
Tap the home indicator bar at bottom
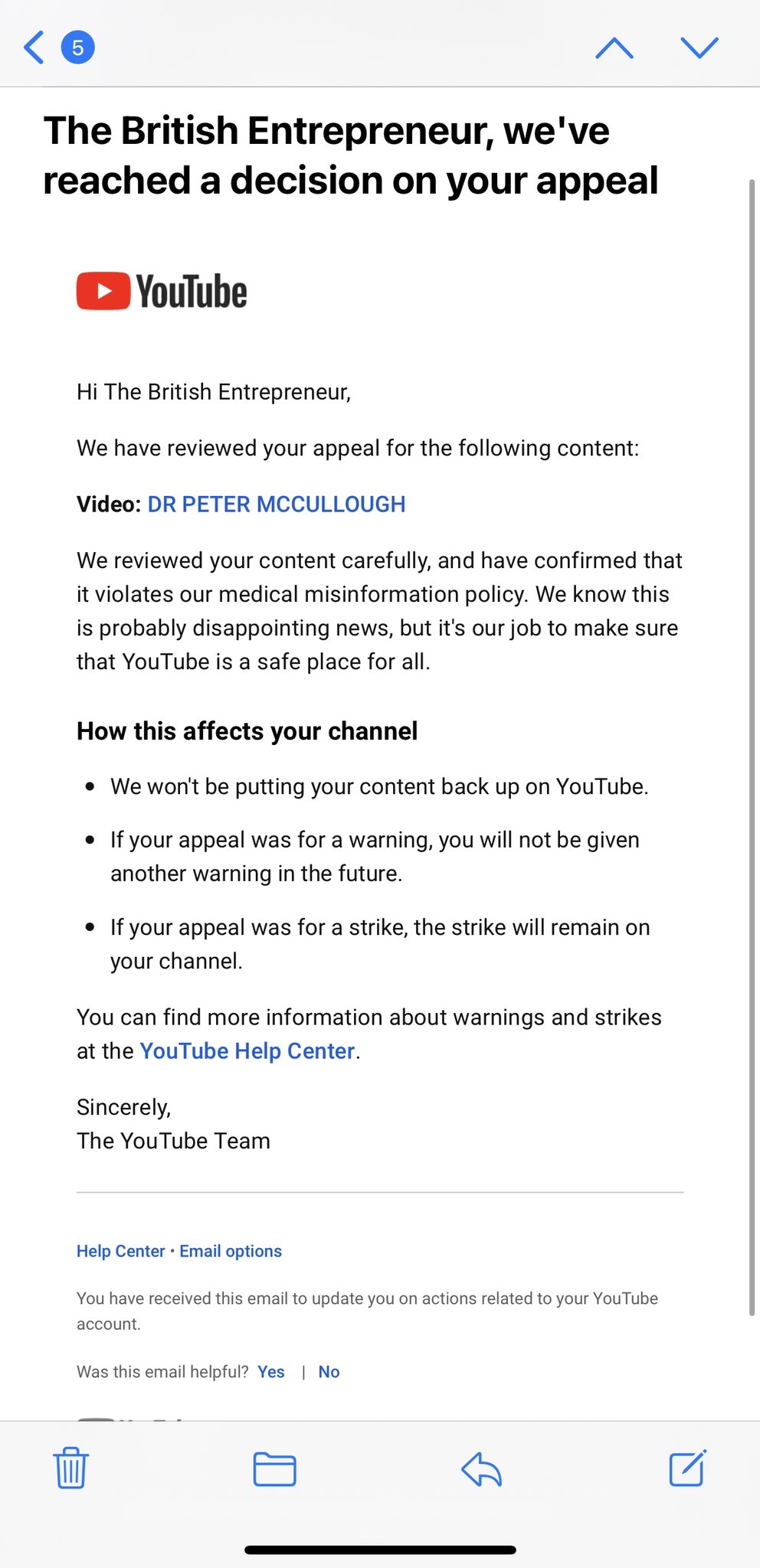click(380, 1550)
